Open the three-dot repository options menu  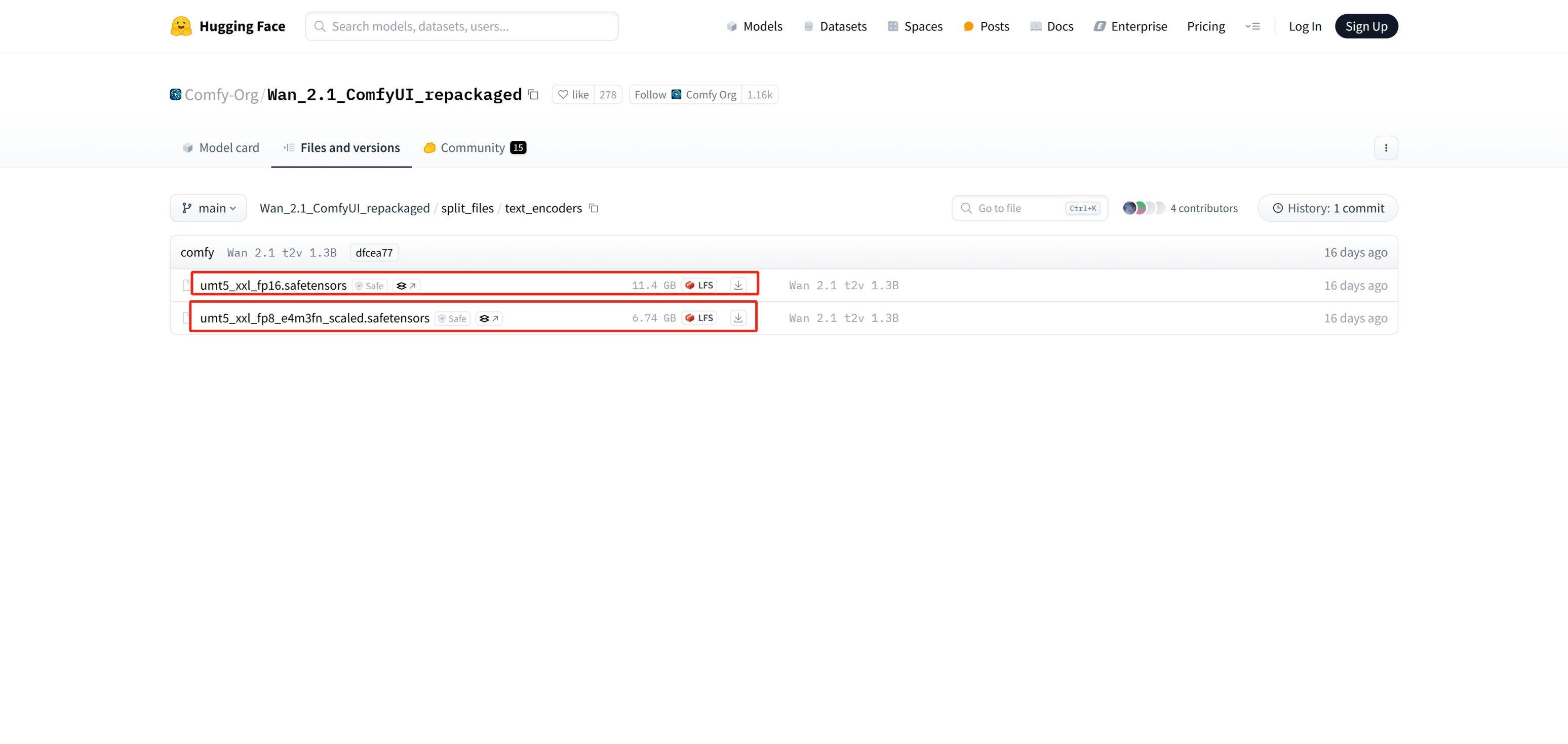[x=1385, y=148]
